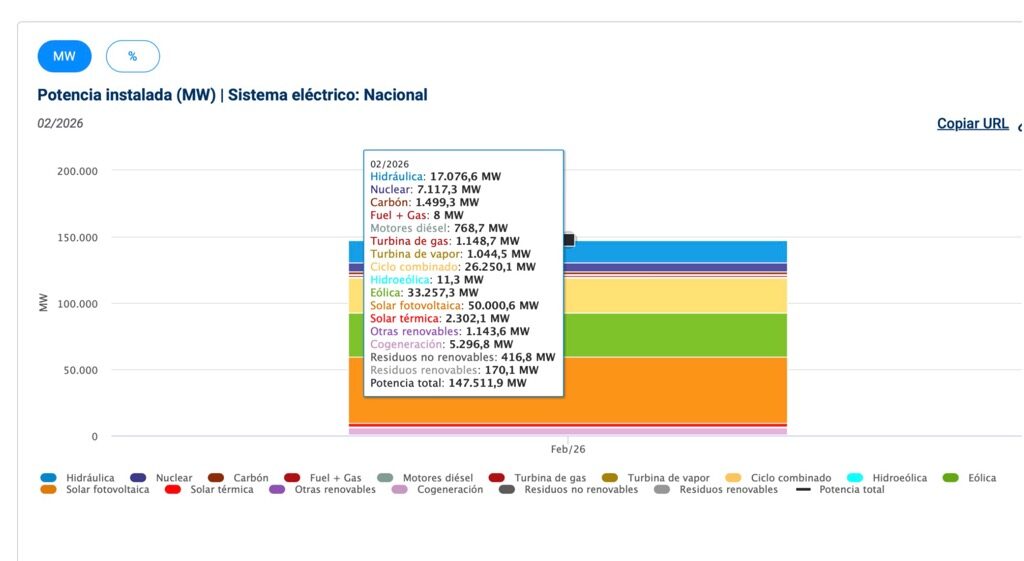Viewport: 1024px width, 561px height.
Task: Click the Potencia total legend line
Action: point(803,490)
